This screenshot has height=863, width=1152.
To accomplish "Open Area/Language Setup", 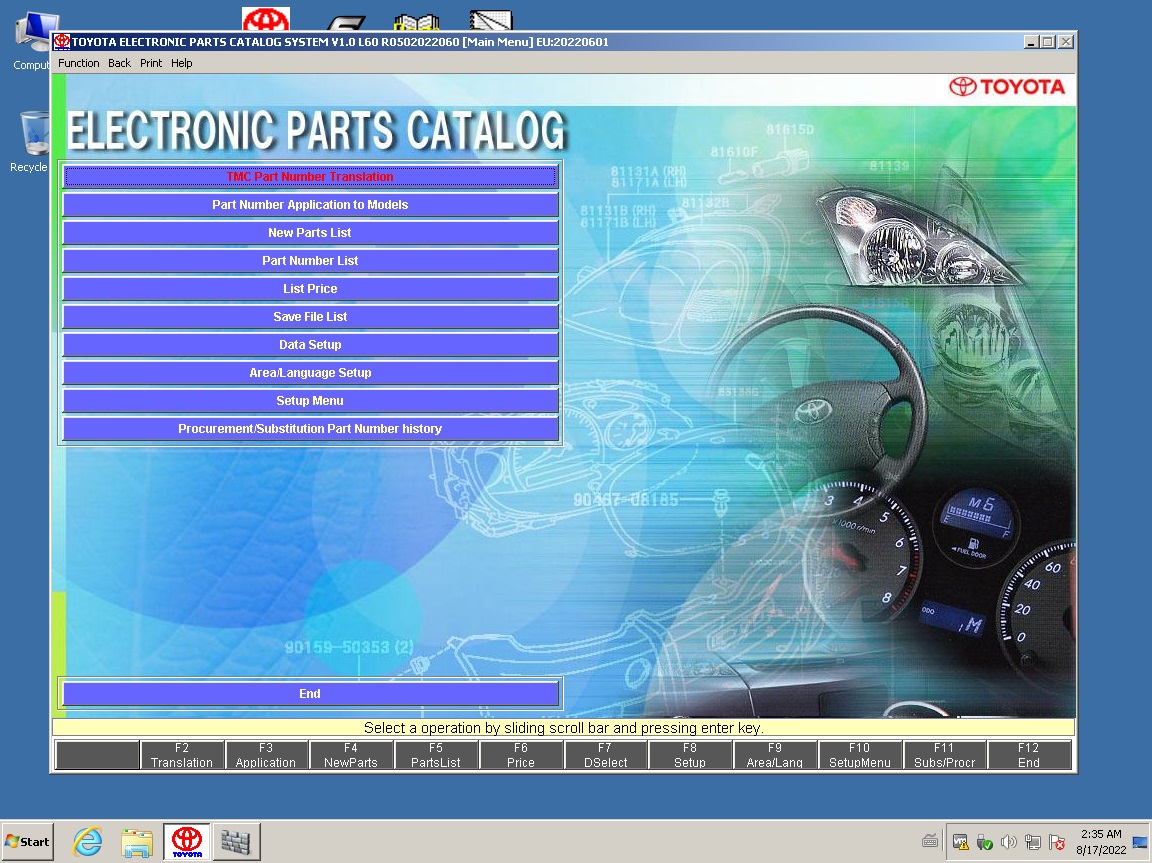I will pyautogui.click(x=310, y=372).
